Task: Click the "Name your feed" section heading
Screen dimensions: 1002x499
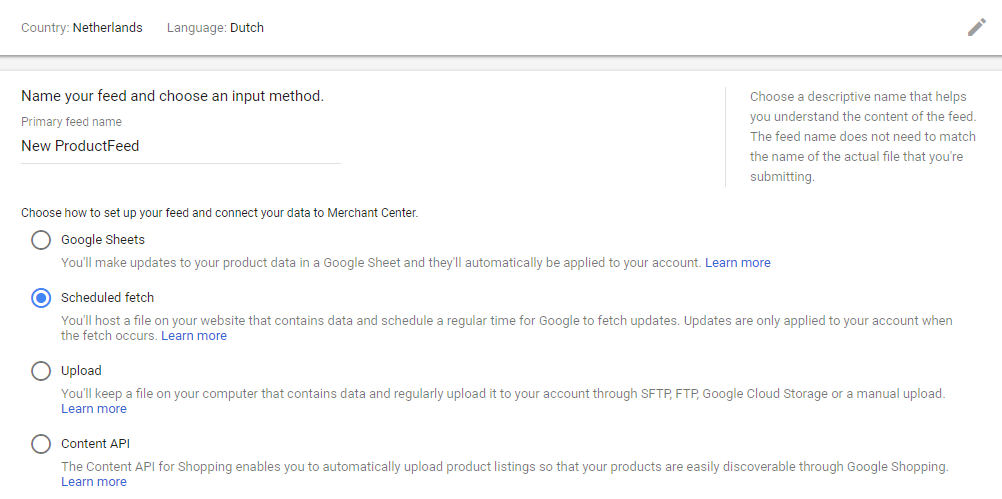Action: click(x=172, y=97)
